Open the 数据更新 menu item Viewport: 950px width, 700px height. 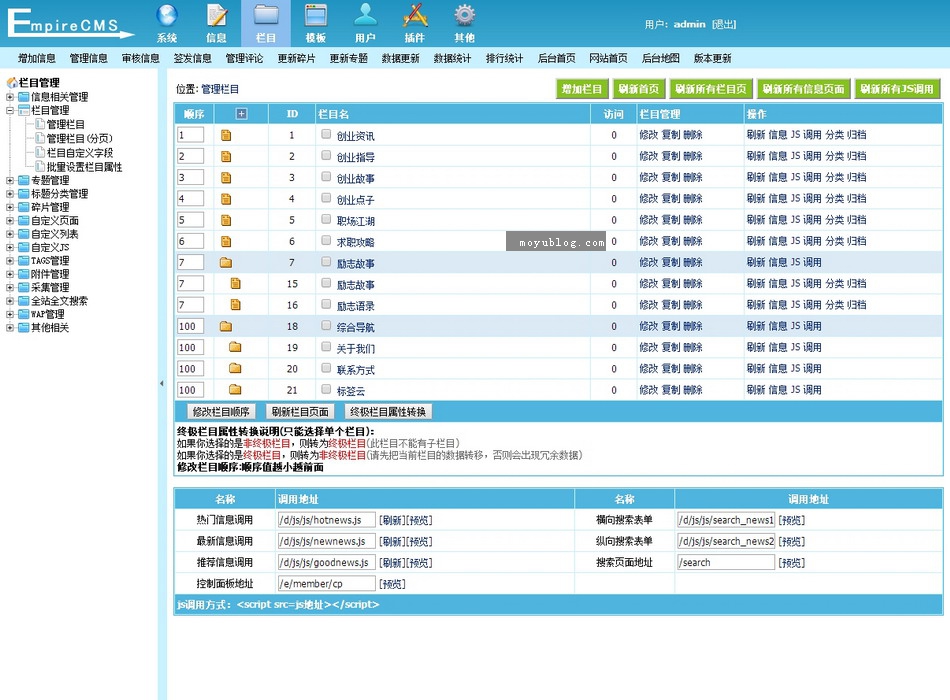click(x=400, y=58)
